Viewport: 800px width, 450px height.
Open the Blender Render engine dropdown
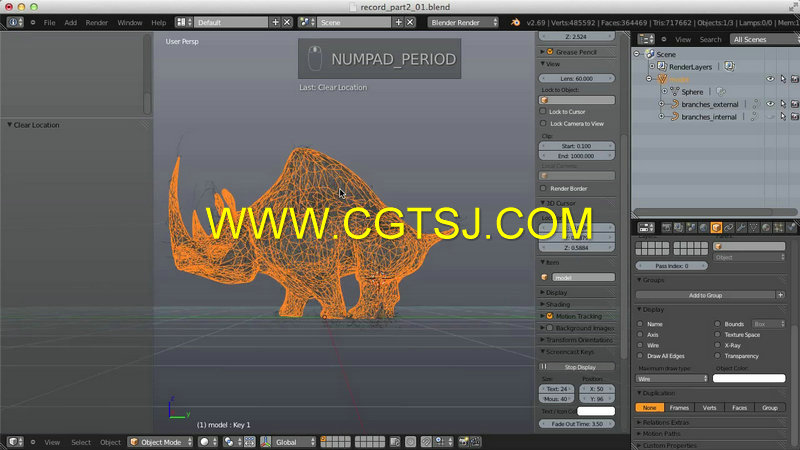[x=463, y=22]
